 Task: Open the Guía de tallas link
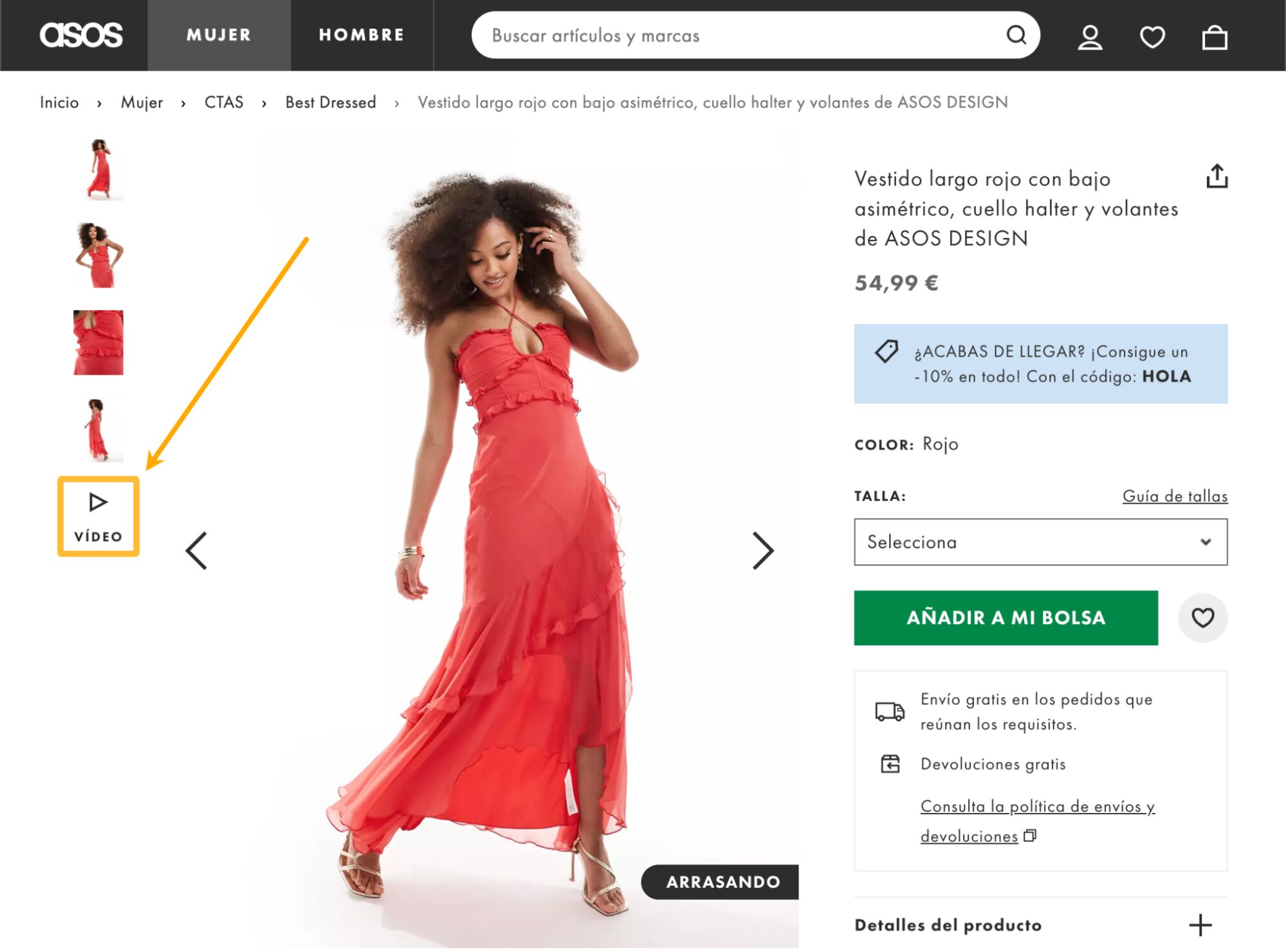click(x=1175, y=495)
